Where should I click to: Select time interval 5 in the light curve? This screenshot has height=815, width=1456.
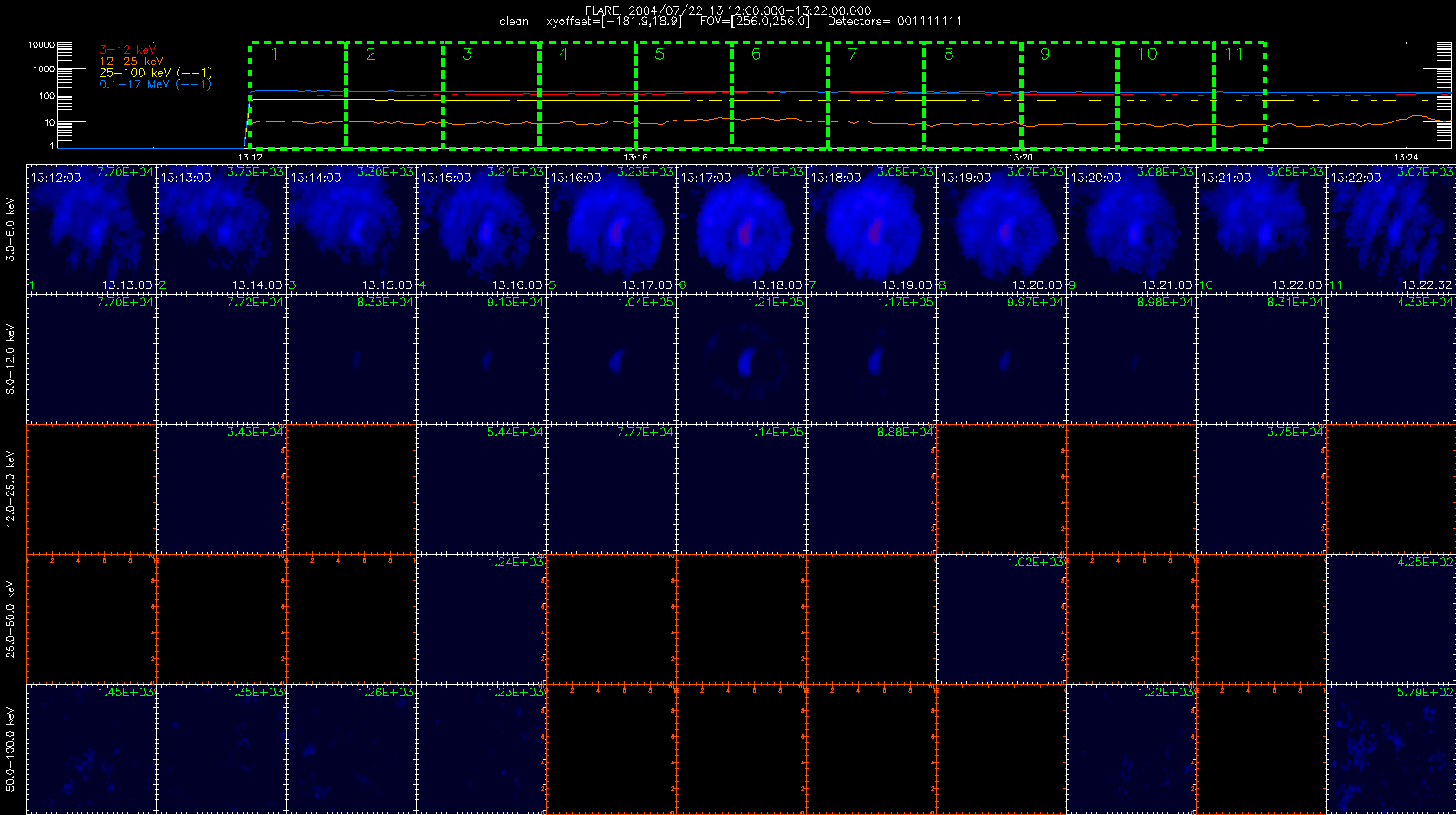(x=684, y=95)
